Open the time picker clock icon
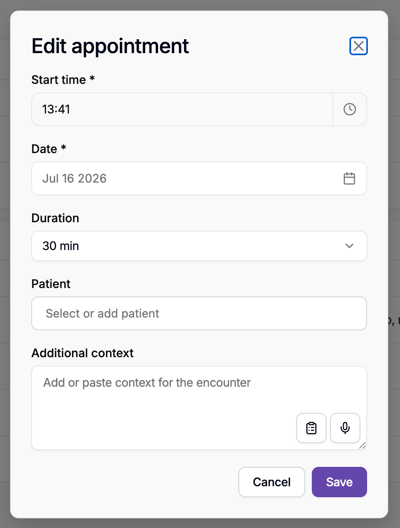Screen dimensions: 400x528 (x=349, y=109)
